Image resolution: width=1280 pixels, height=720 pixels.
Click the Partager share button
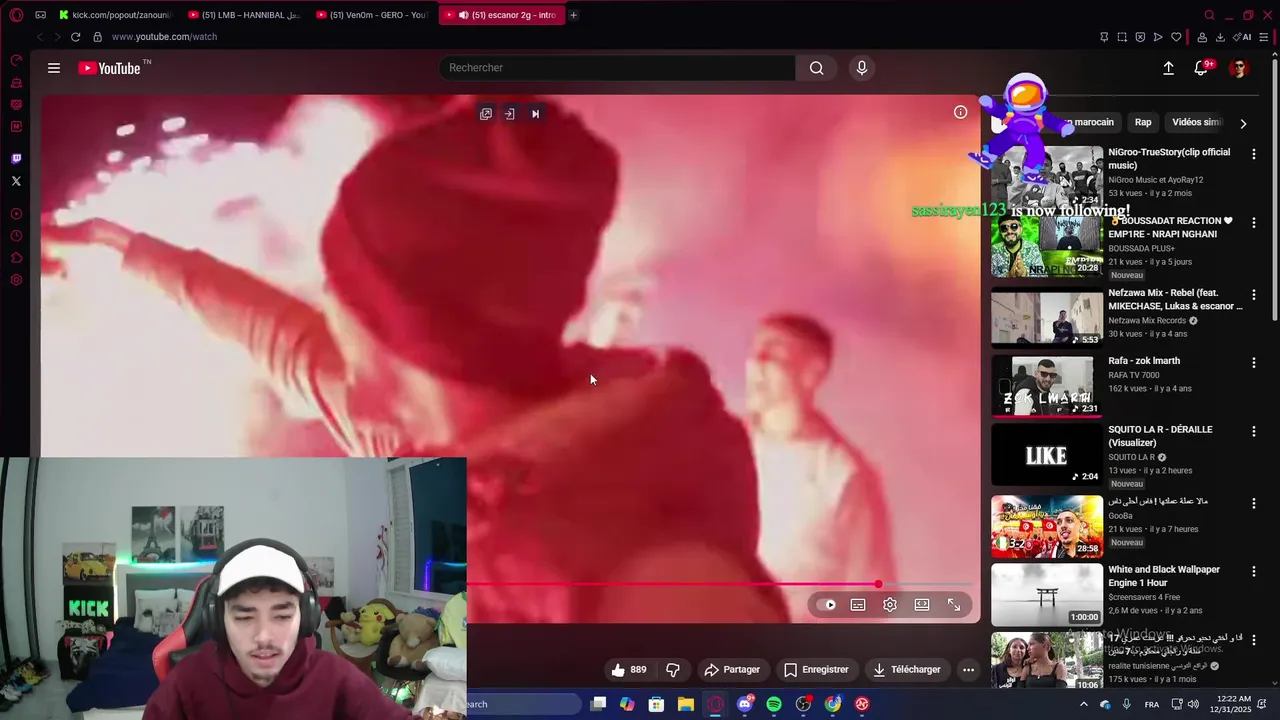[x=732, y=670]
